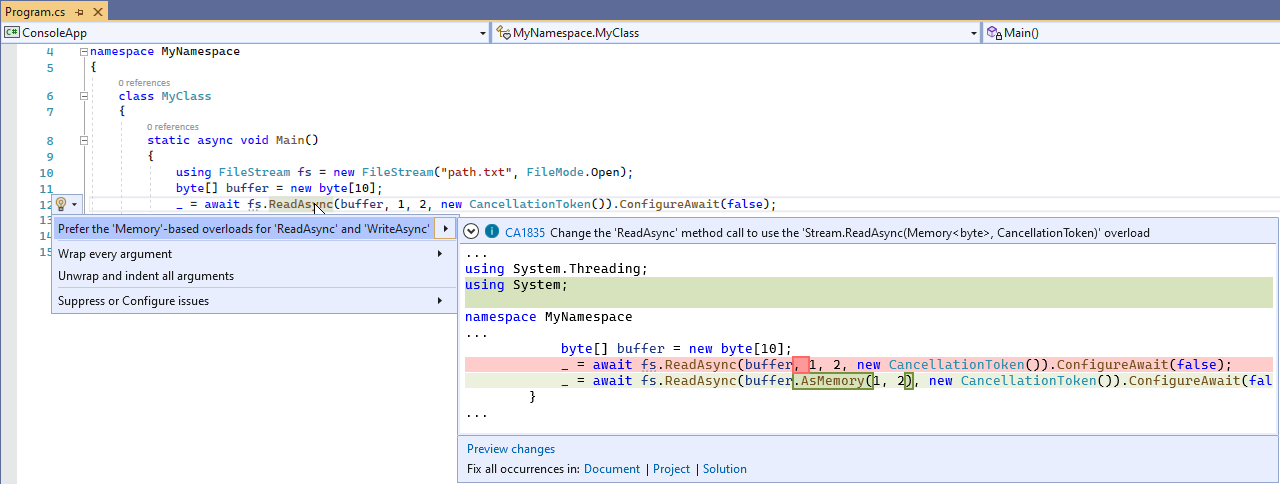Collapse the Main method code block
This screenshot has height=484, width=1280.
click(84, 141)
